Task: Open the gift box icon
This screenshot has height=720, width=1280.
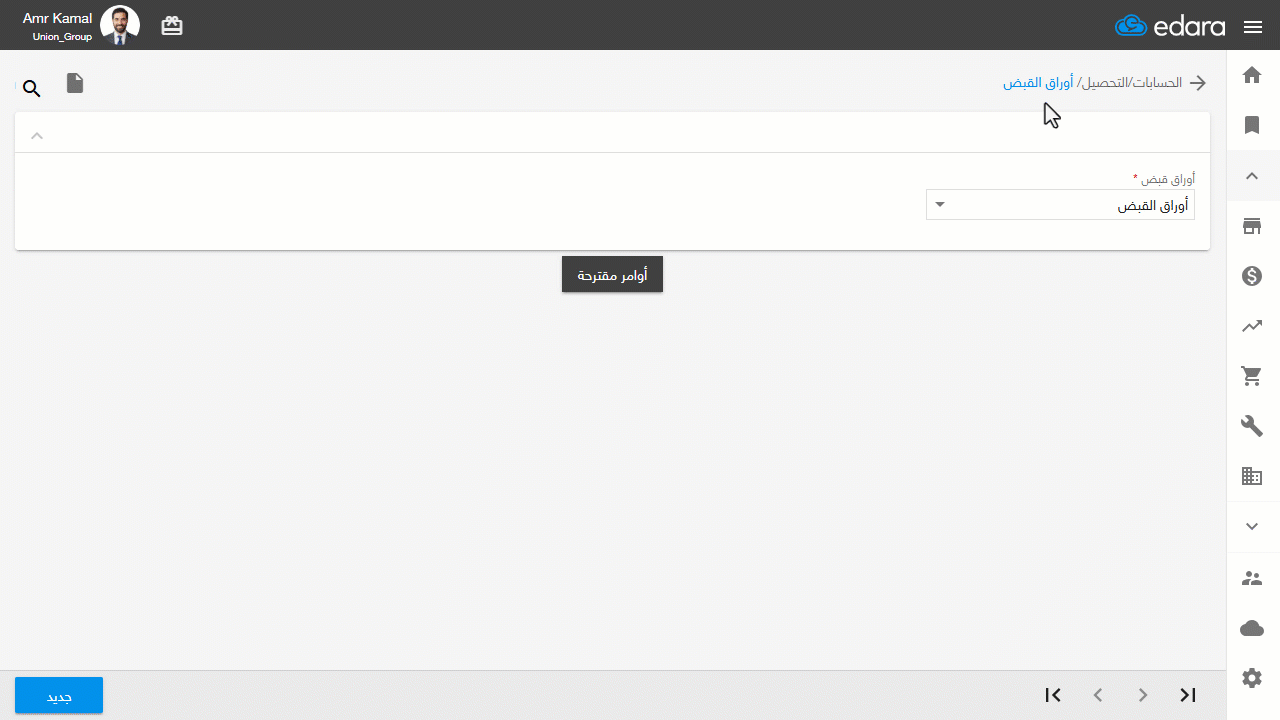Action: [172, 26]
